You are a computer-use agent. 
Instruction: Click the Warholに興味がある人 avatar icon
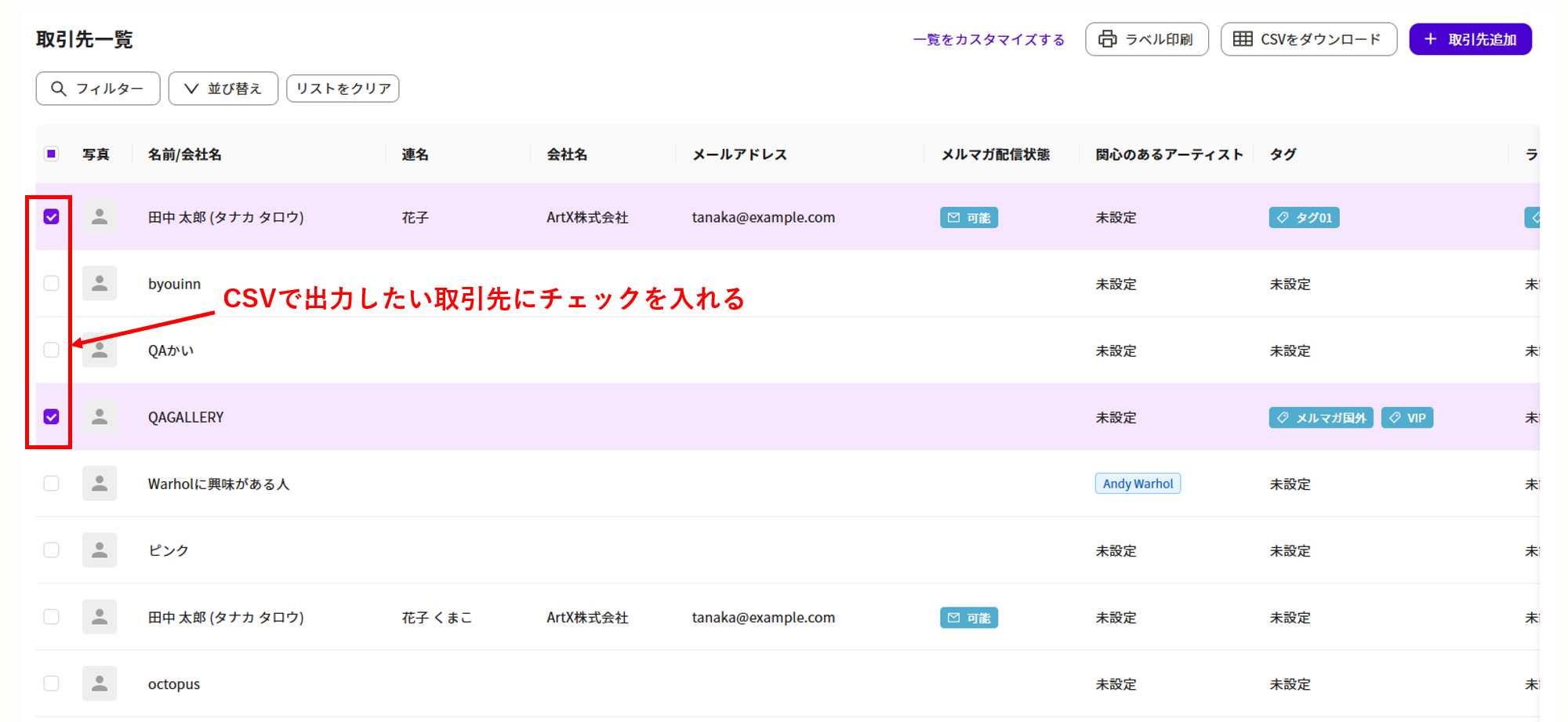(x=100, y=484)
